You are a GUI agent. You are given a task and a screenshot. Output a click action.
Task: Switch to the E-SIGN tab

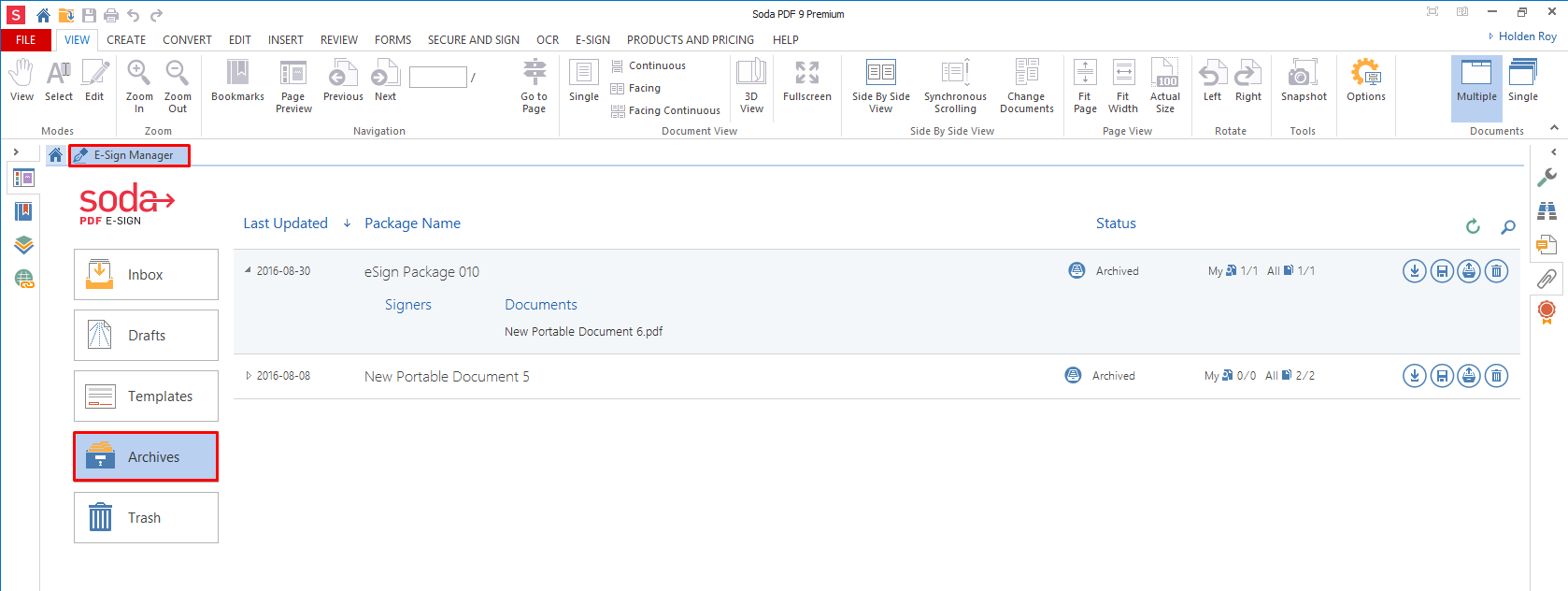click(592, 40)
